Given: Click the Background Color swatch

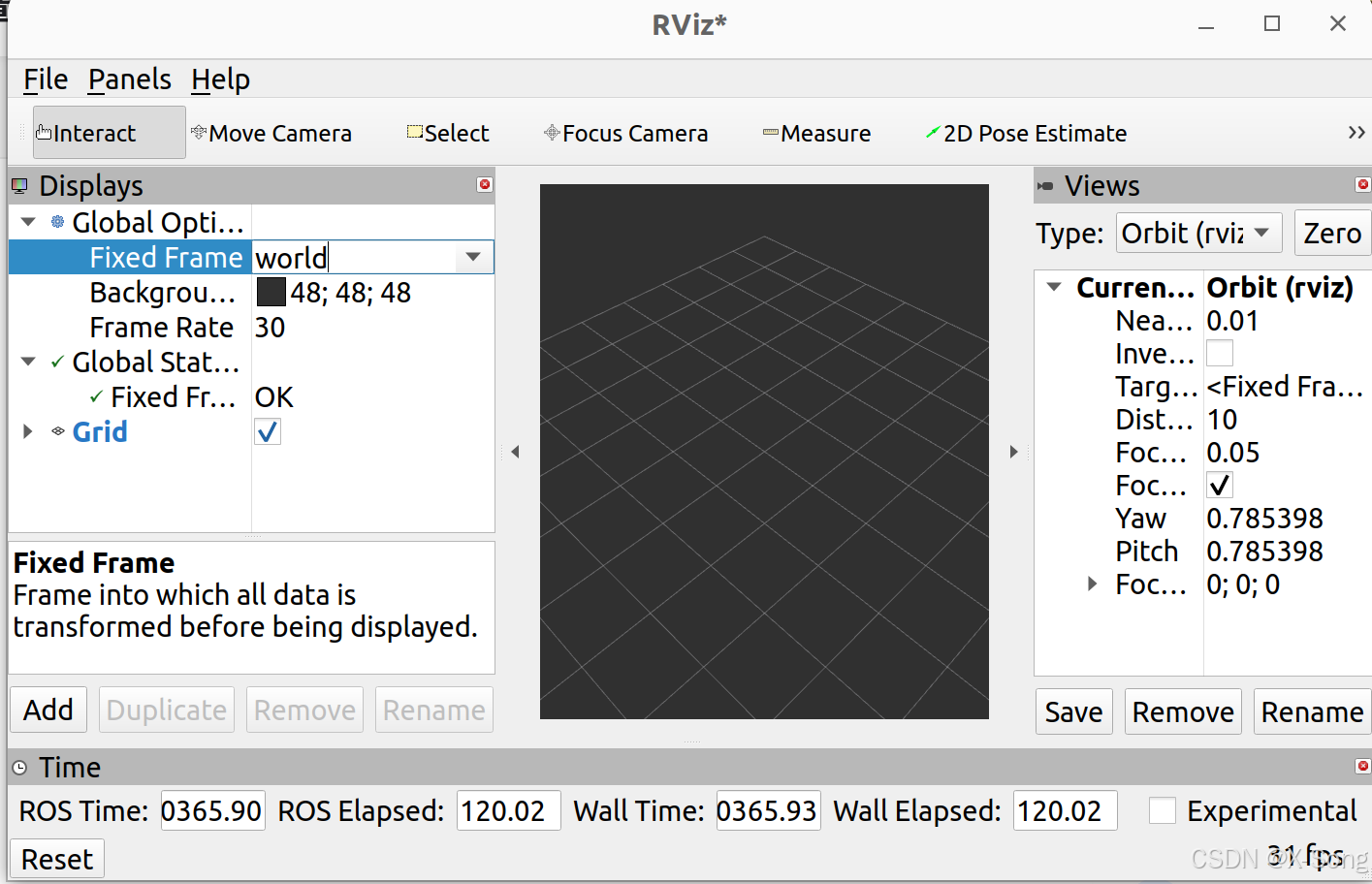Looking at the screenshot, I should point(271,292).
